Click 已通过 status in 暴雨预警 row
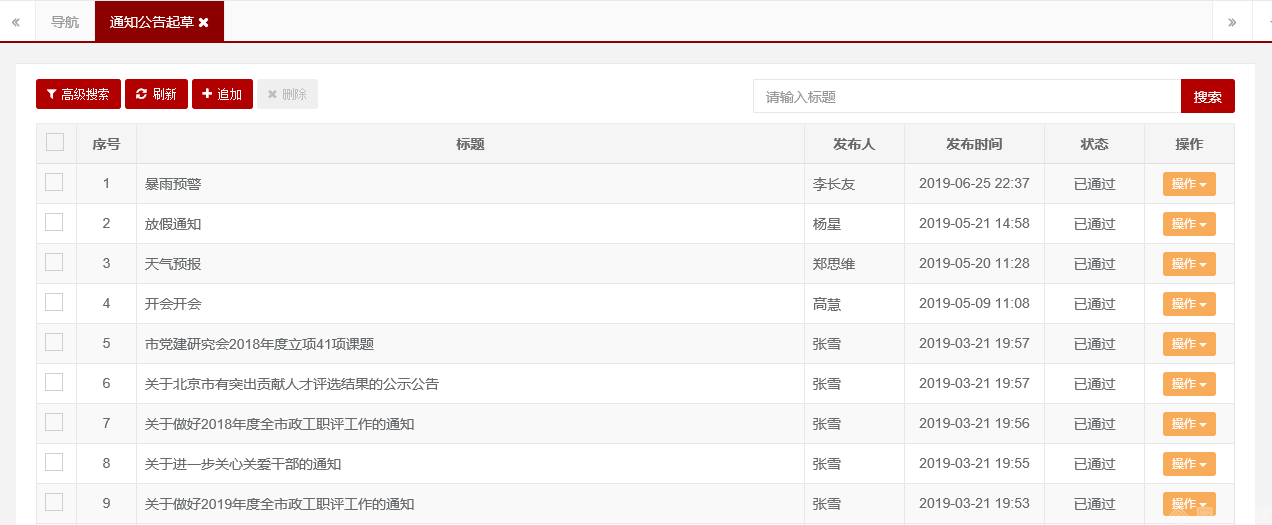Screen dimensions: 1272x525 click(x=1094, y=184)
